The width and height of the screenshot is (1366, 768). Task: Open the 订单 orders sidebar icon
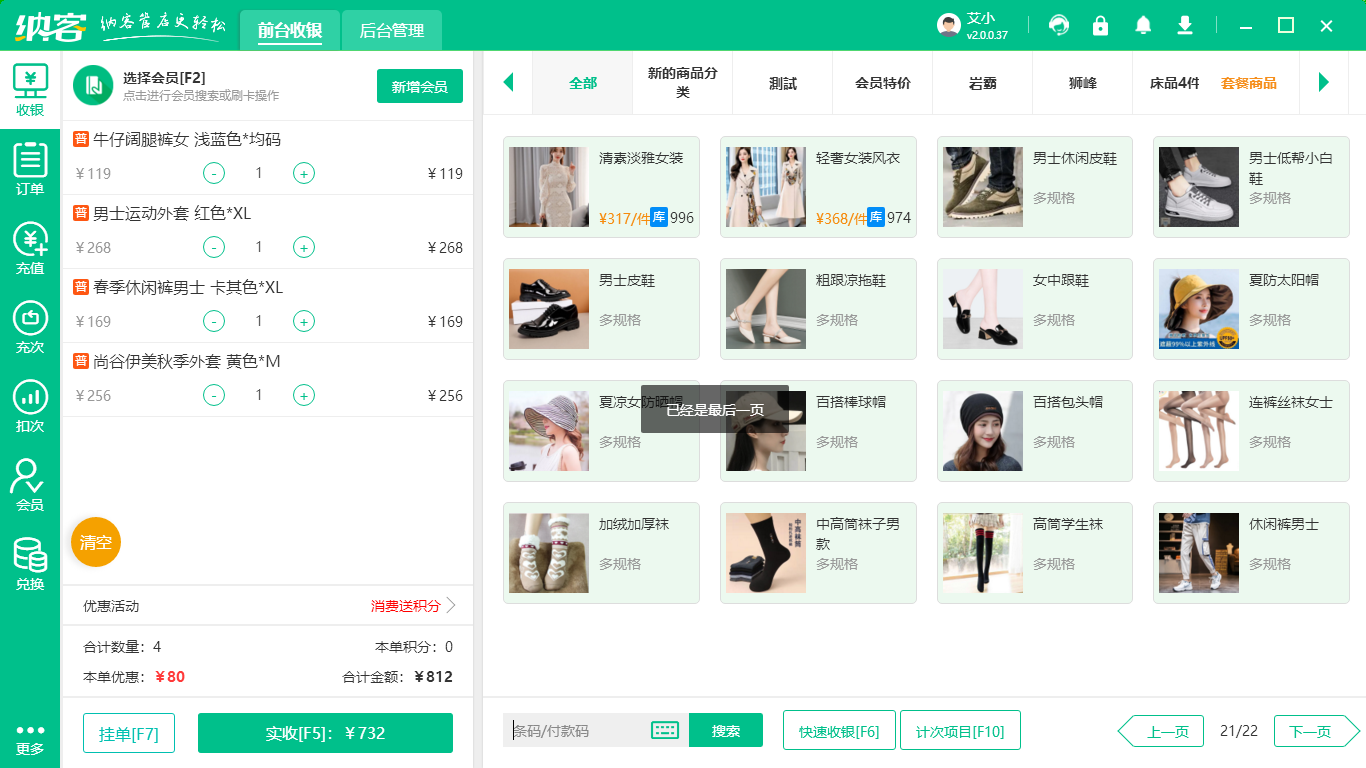click(x=30, y=169)
